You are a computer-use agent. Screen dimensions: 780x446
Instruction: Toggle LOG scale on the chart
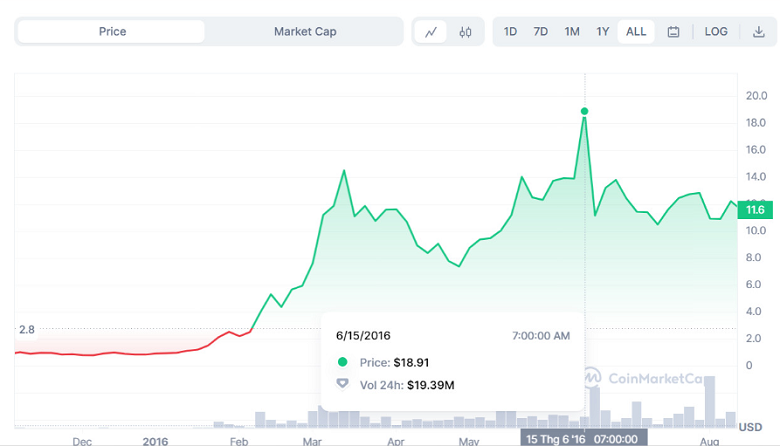pyautogui.click(x=716, y=32)
